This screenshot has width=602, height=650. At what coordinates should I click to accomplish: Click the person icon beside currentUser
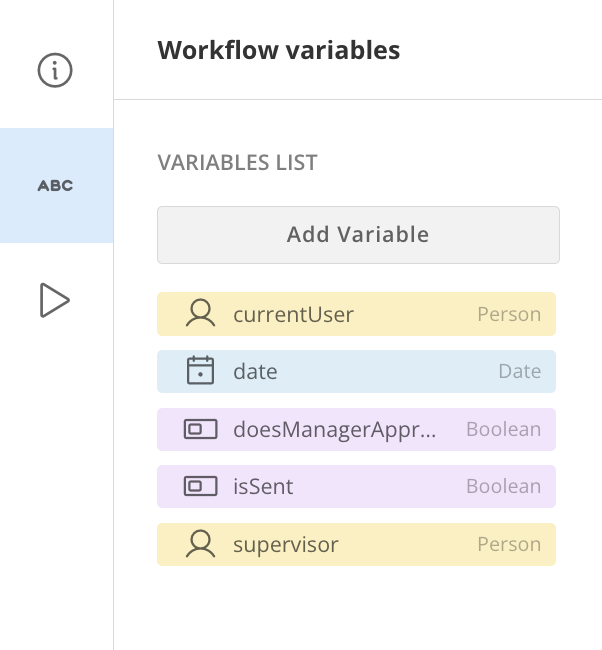(x=201, y=315)
